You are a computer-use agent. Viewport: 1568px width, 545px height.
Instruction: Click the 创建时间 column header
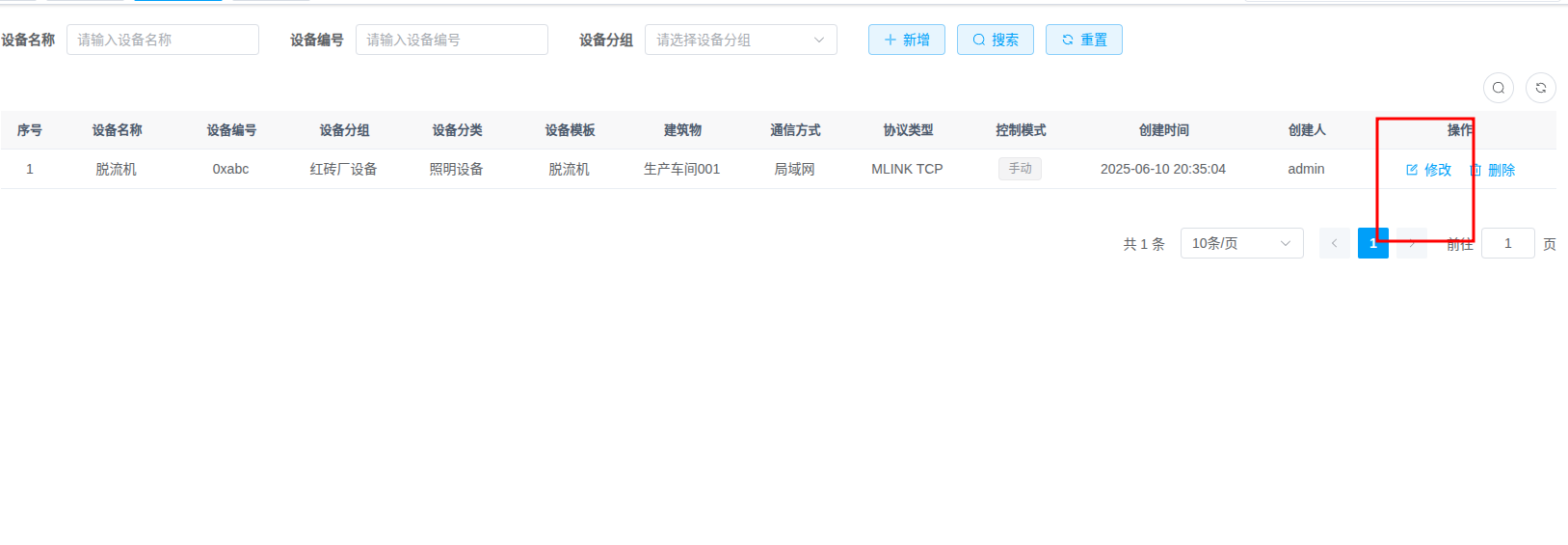point(1163,130)
